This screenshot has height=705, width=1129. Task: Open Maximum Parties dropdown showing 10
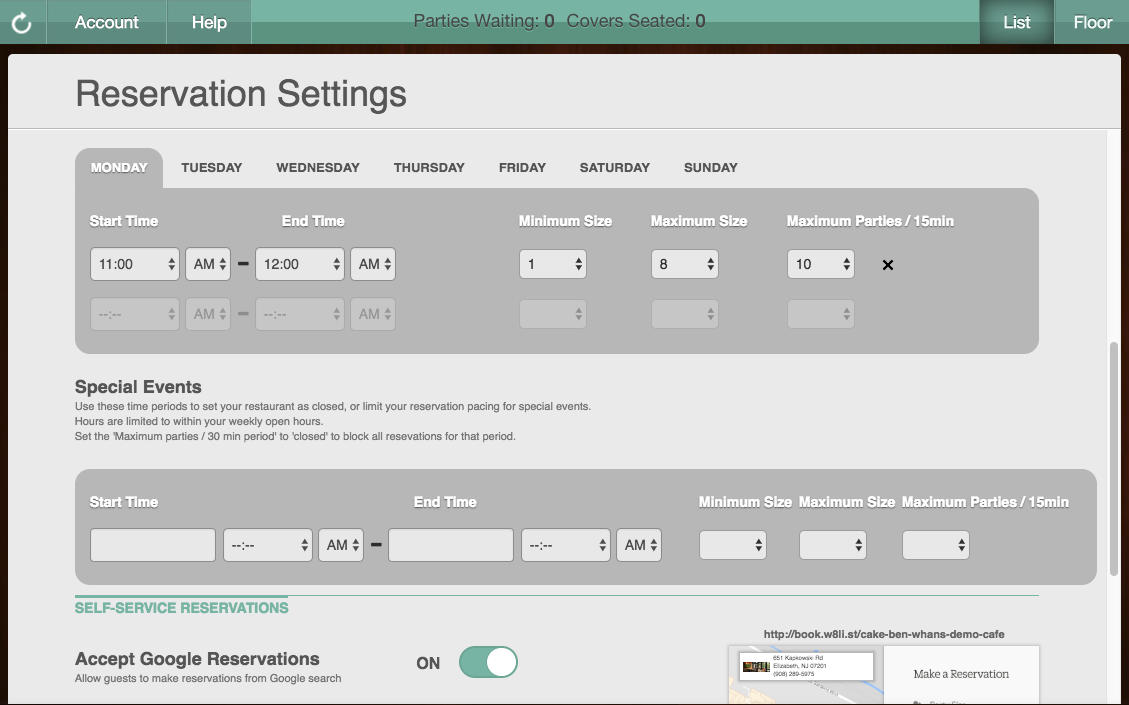[821, 264]
